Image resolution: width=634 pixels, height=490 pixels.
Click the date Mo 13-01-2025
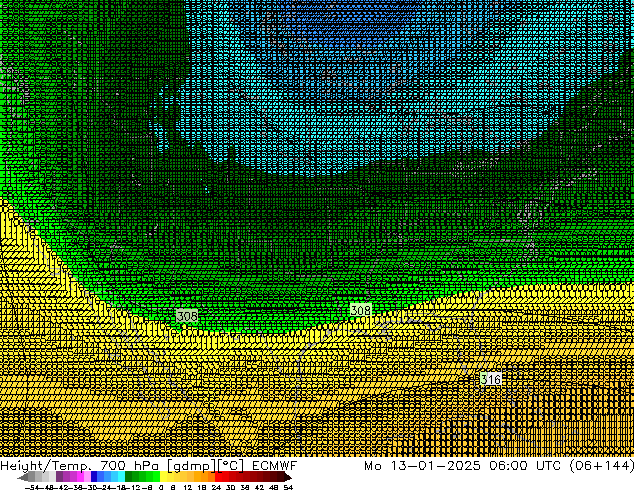(x=422, y=465)
